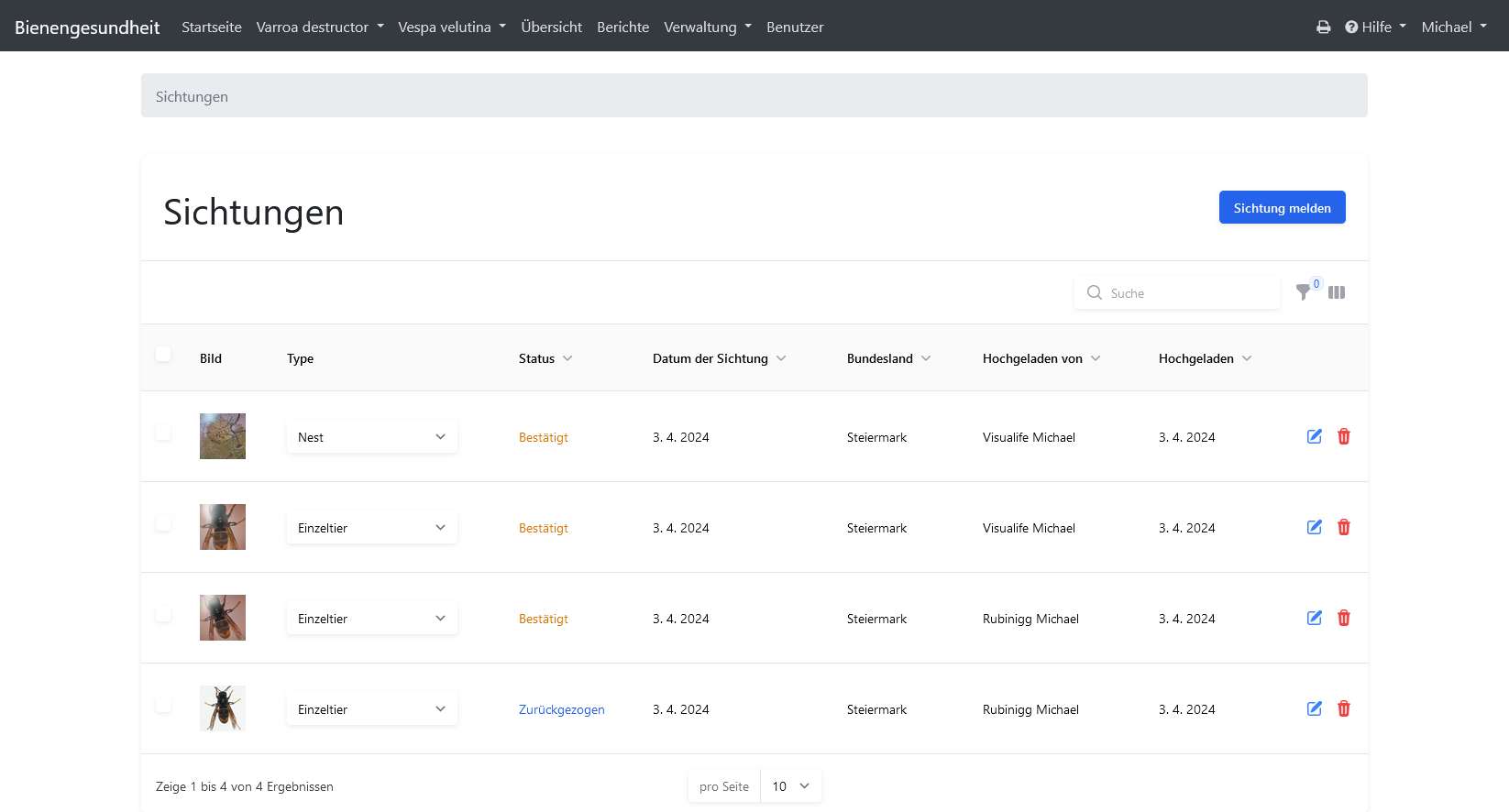
Task: Check the Nest row checkbox
Action: pyautogui.click(x=163, y=433)
